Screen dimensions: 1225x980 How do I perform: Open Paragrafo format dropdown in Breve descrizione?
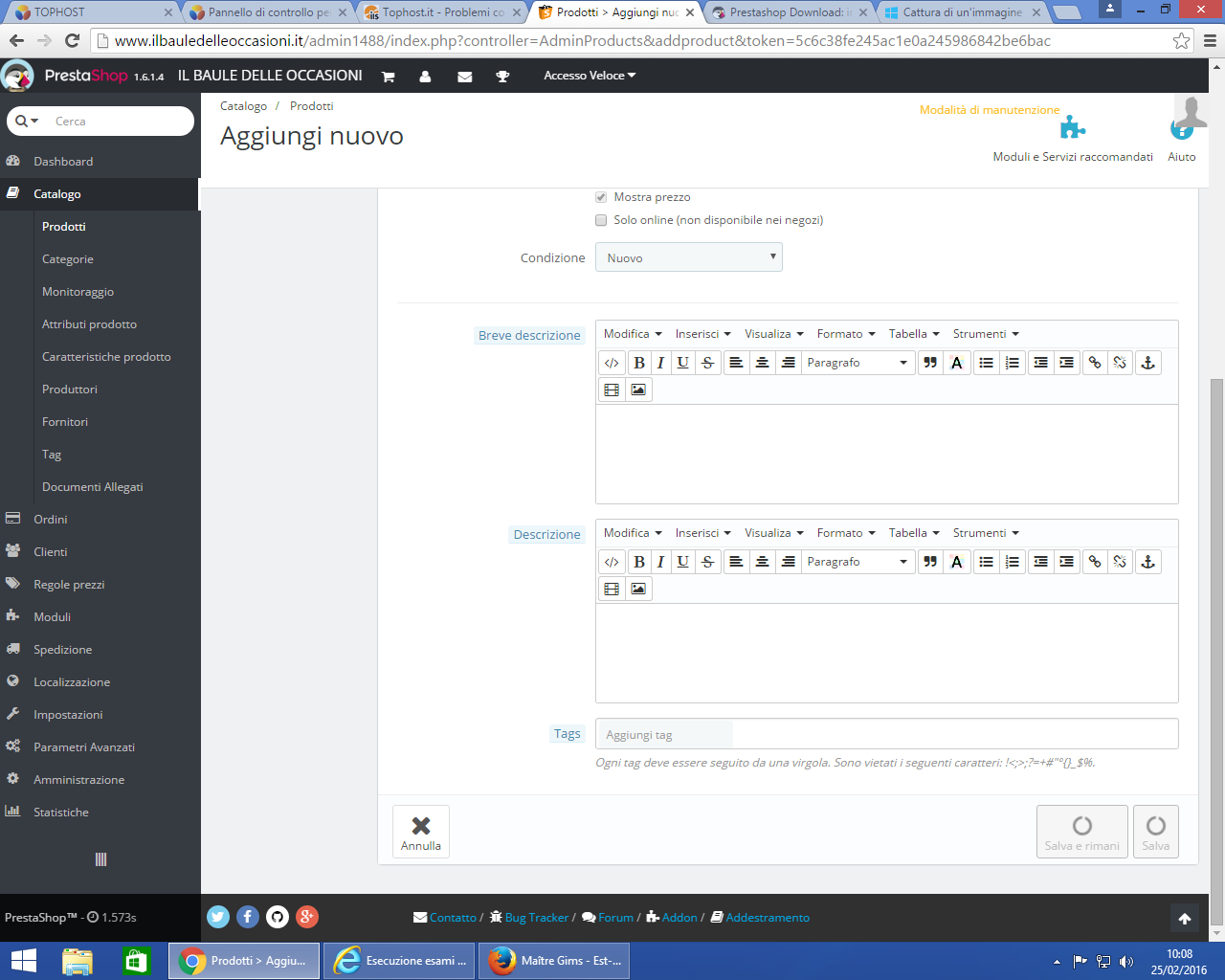tap(857, 363)
